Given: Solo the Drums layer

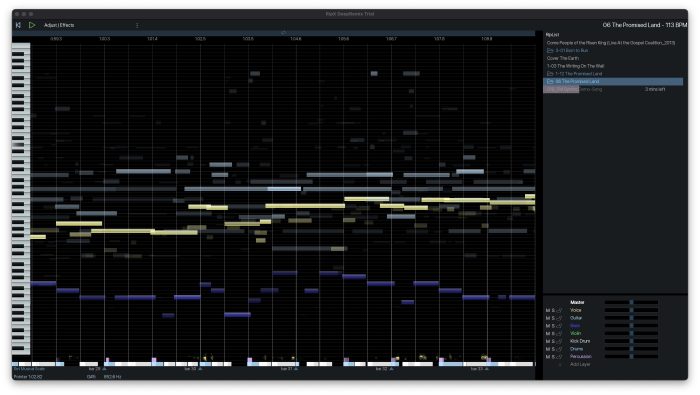Looking at the screenshot, I should coord(553,349).
